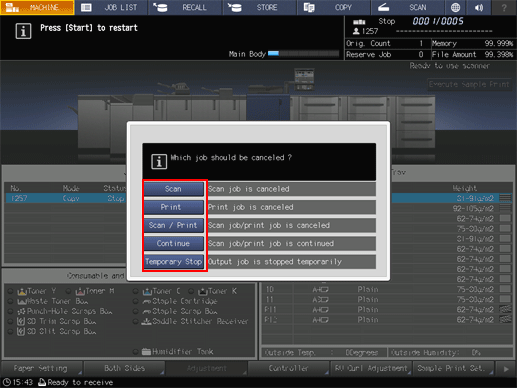
Task: Show next bottom menu page arrow
Action: tap(506, 369)
